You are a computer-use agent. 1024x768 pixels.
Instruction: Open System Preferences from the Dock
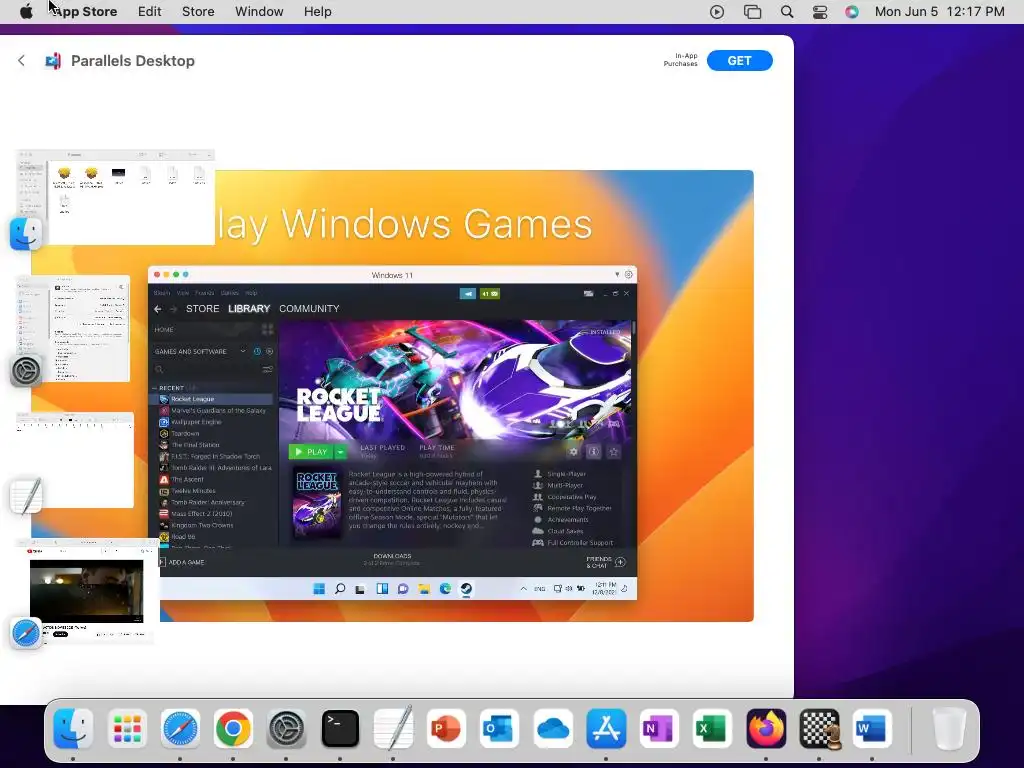pos(287,728)
